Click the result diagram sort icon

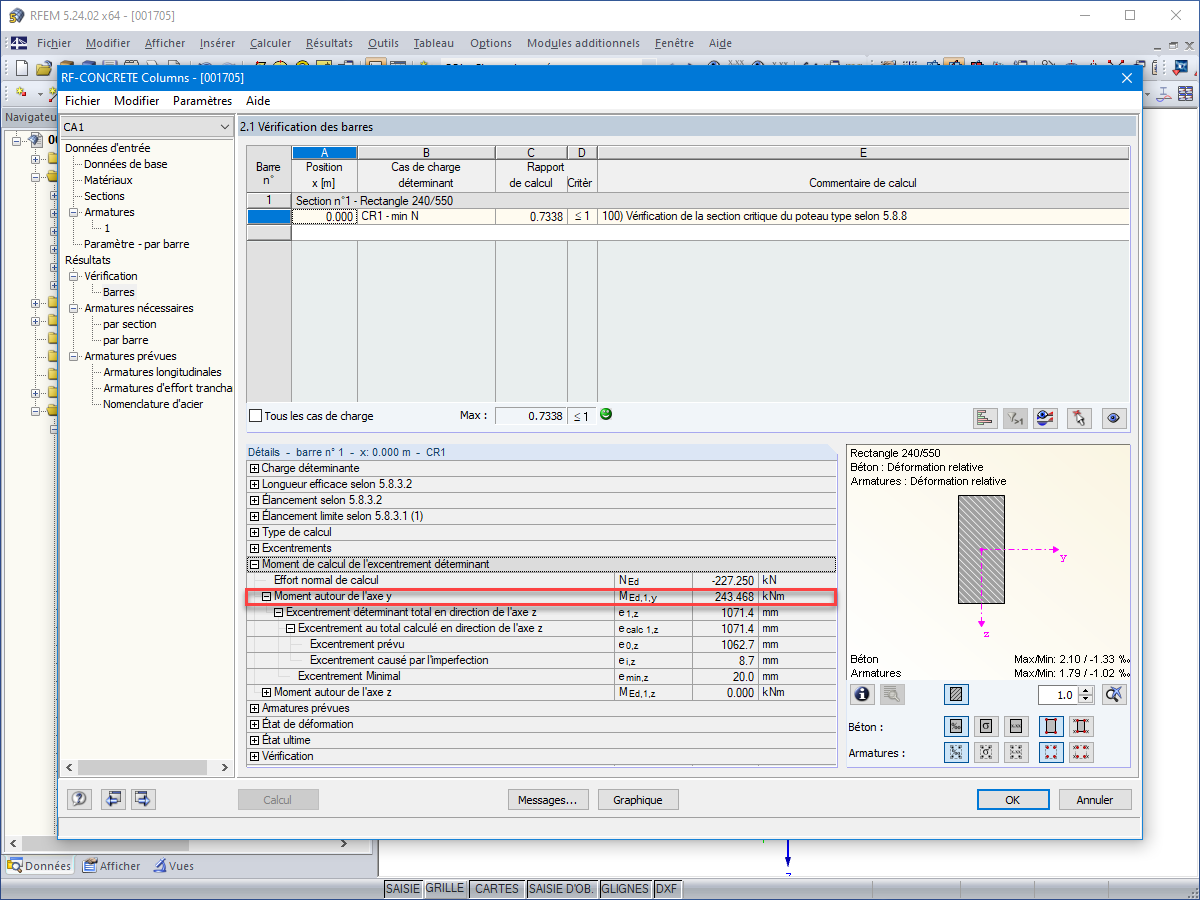986,418
